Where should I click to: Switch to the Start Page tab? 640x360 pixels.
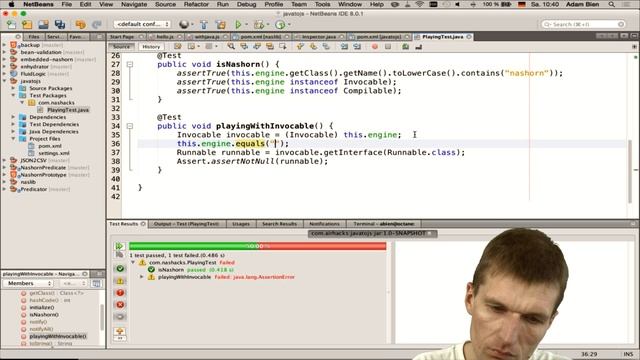click(x=122, y=37)
